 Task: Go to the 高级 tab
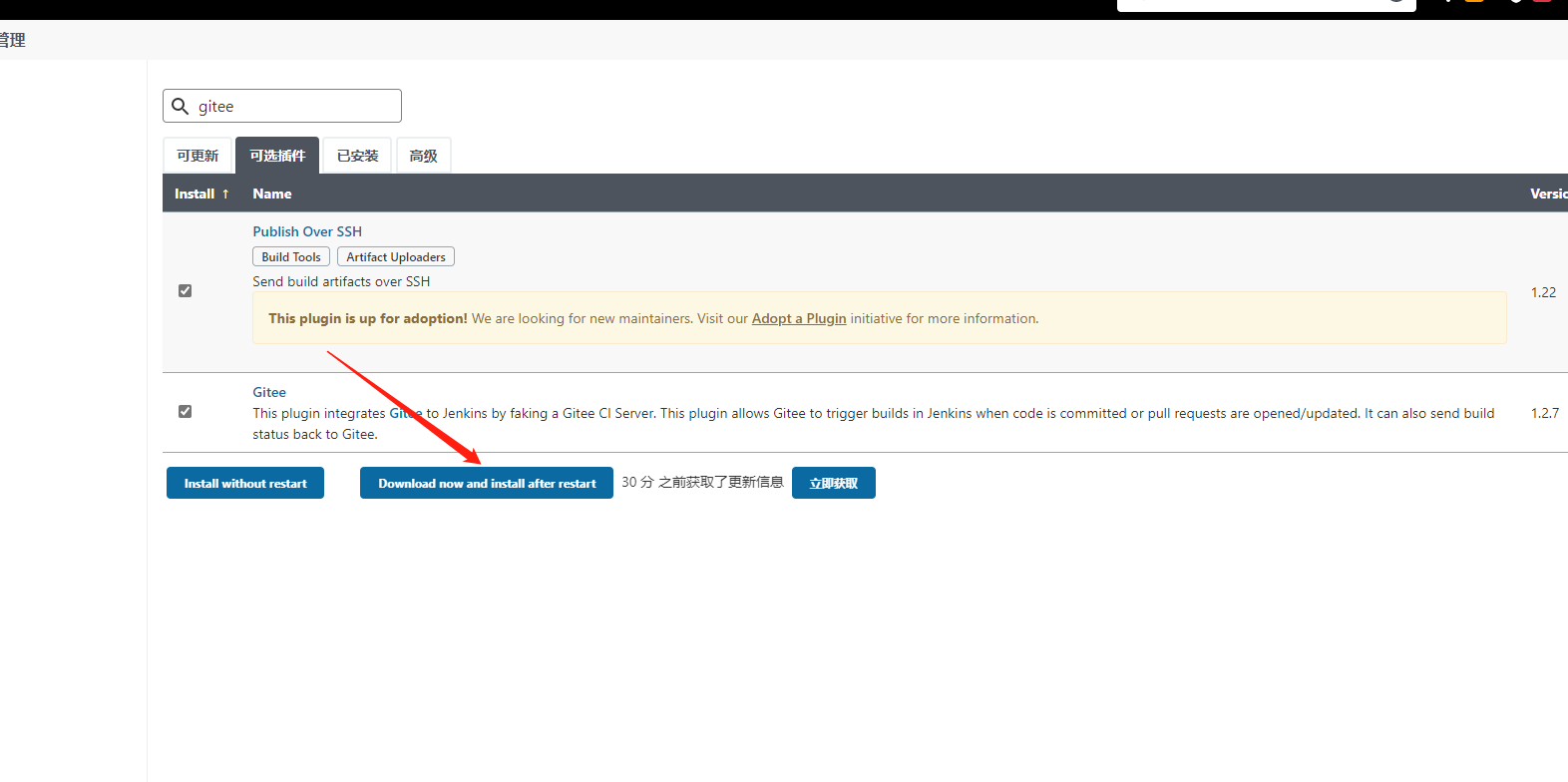424,156
